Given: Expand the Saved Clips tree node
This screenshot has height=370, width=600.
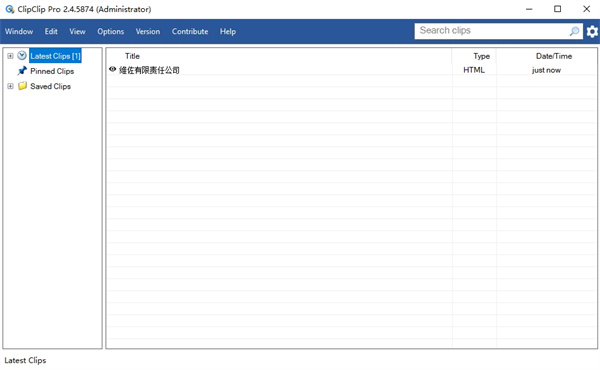Looking at the screenshot, I should click(x=10, y=86).
